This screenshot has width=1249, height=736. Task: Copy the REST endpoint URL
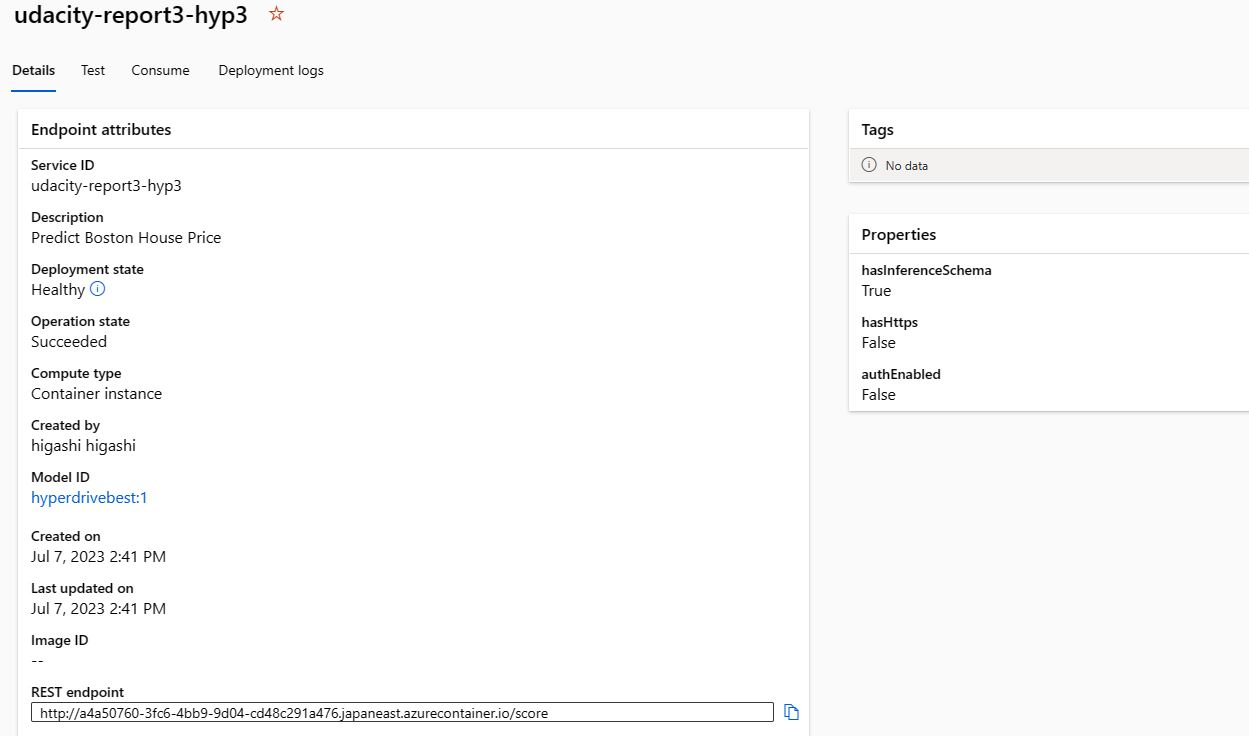coord(791,711)
